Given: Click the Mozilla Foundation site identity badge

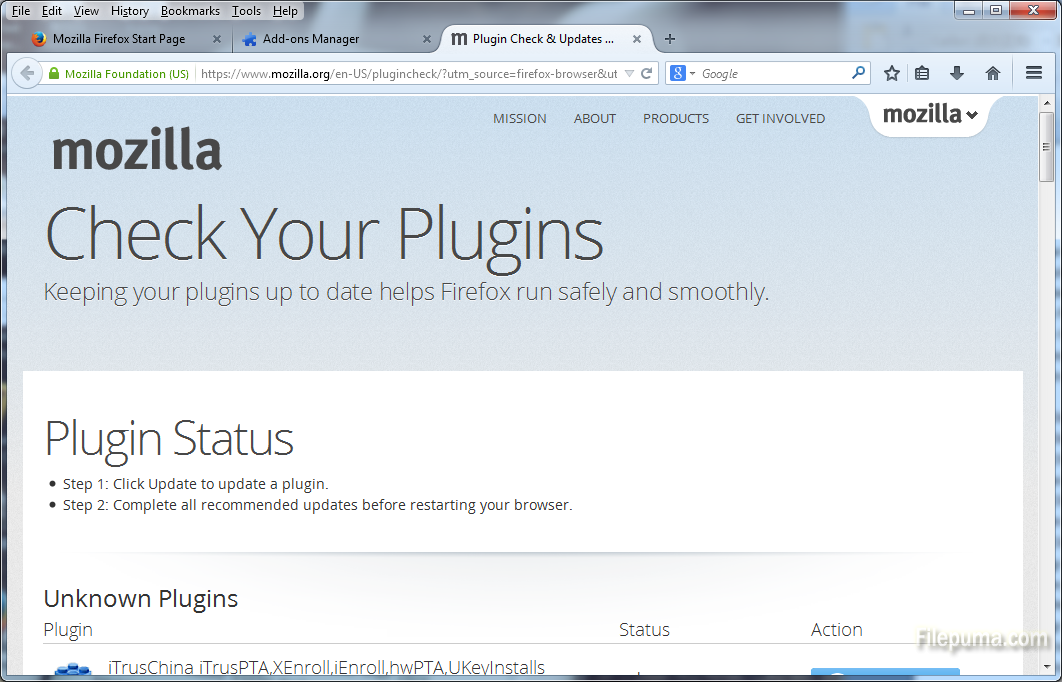Looking at the screenshot, I should [x=117, y=73].
